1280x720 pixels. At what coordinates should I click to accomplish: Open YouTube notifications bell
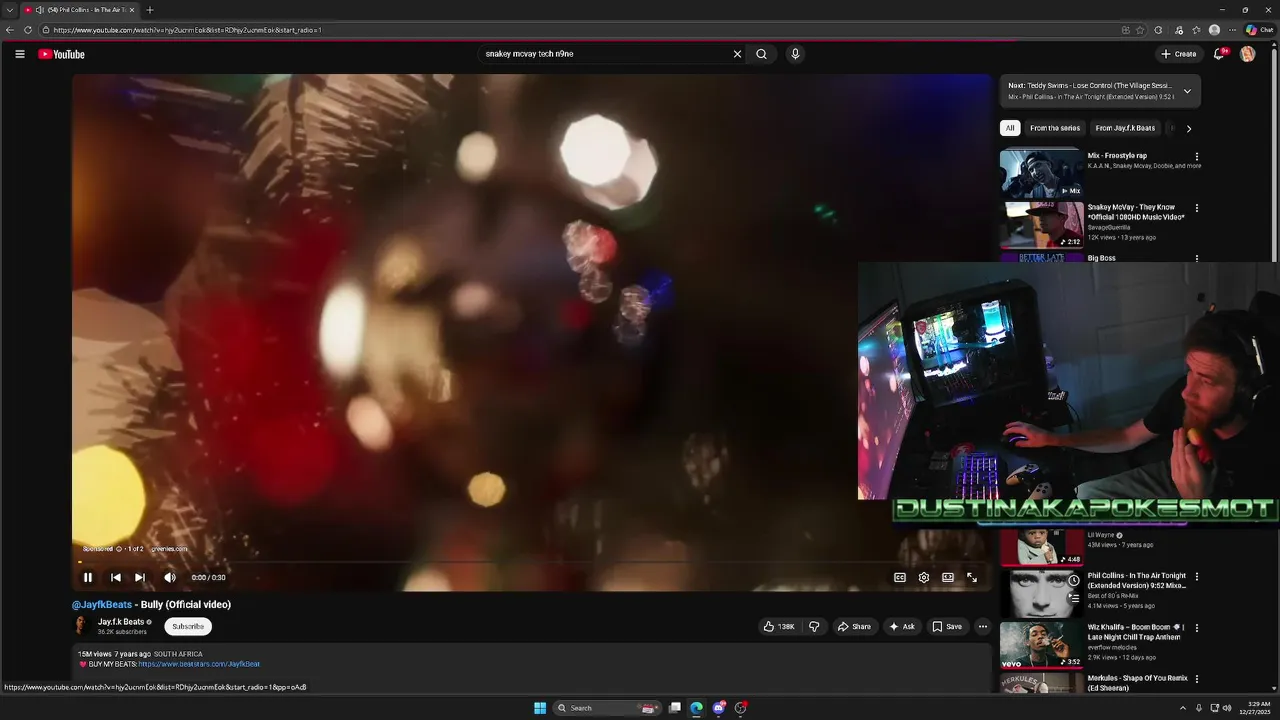1219,54
